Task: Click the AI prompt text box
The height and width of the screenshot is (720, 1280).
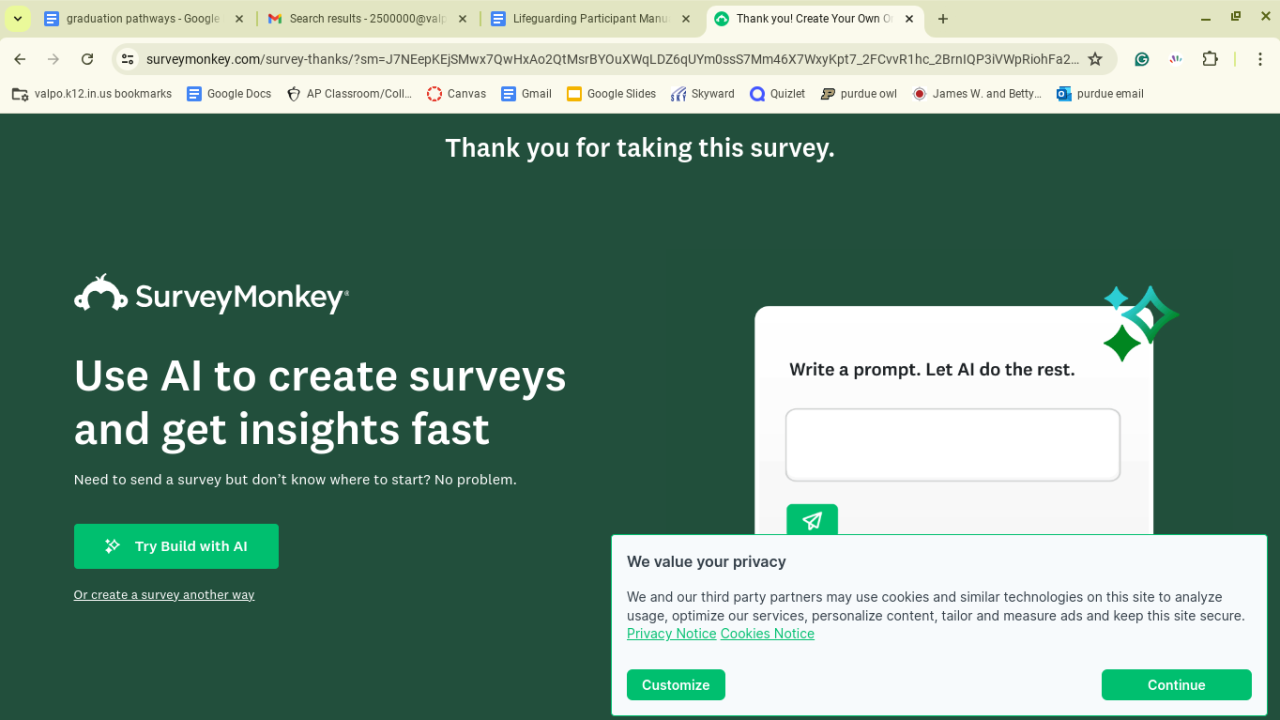Action: click(x=952, y=445)
